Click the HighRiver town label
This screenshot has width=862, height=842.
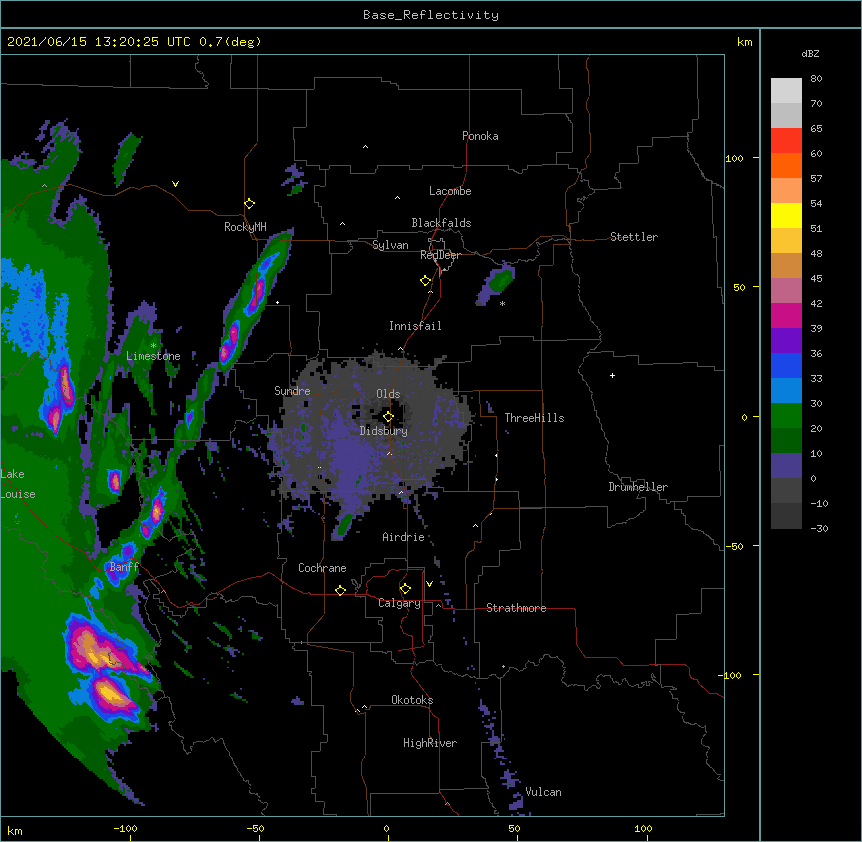[x=430, y=743]
